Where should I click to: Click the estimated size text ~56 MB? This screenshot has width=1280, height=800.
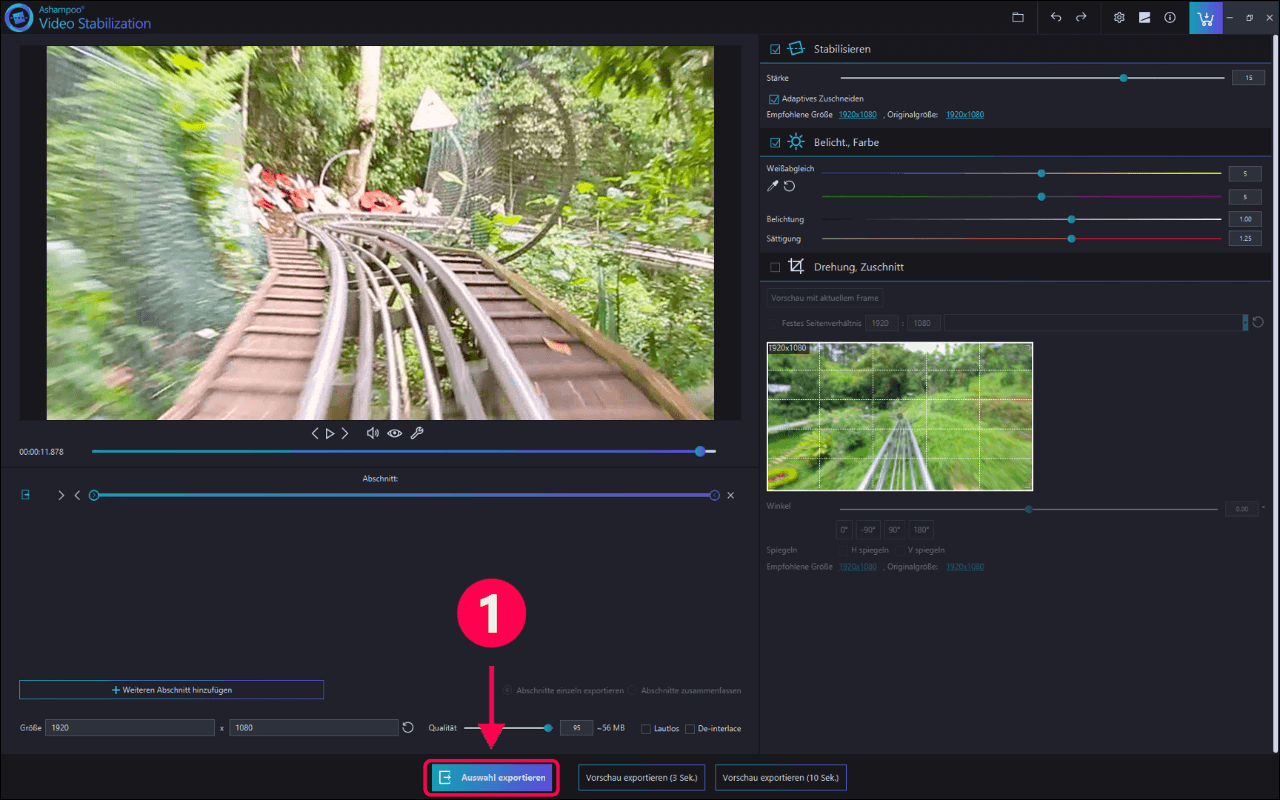pos(611,729)
